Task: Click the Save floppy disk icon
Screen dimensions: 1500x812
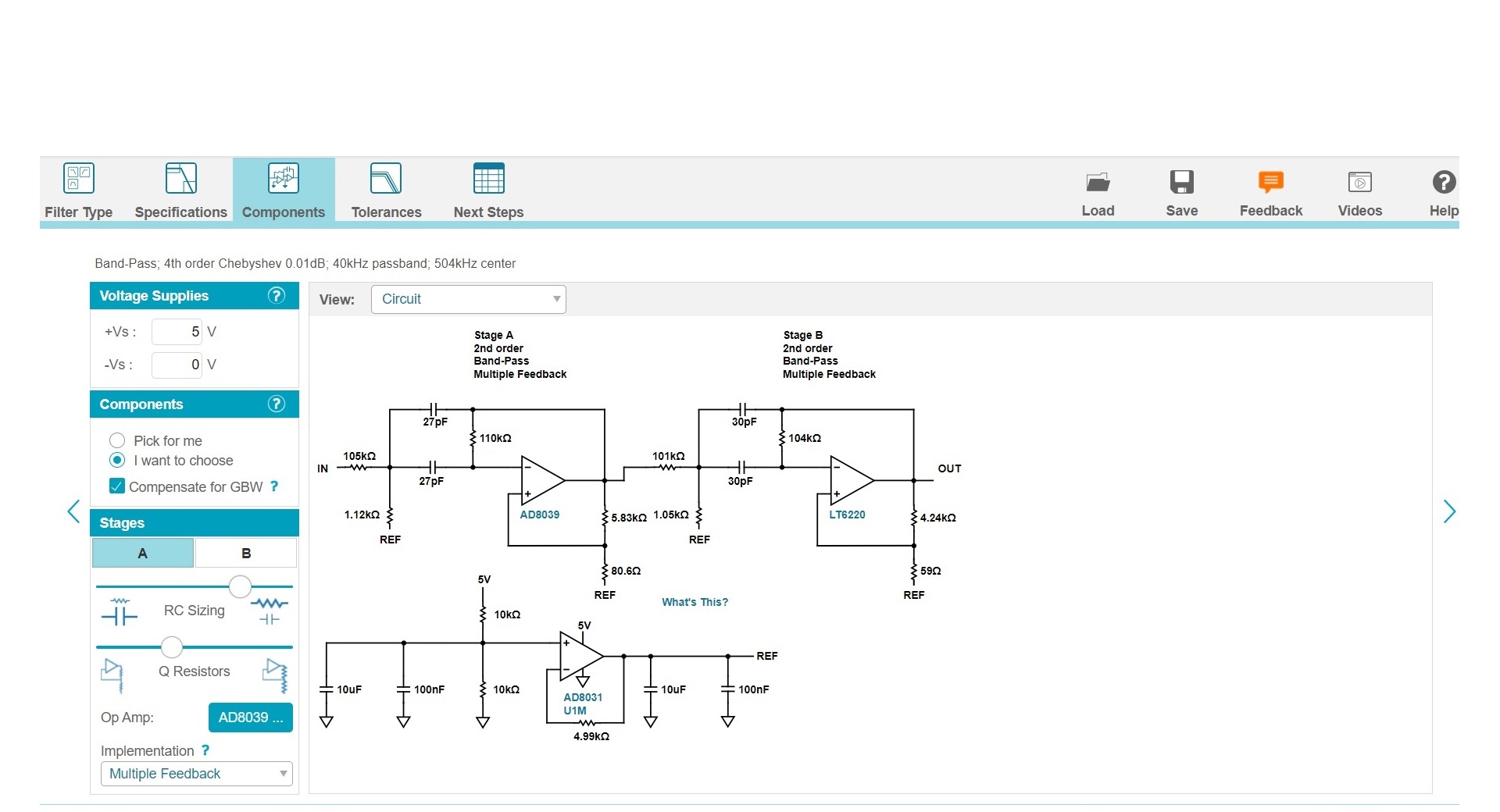Action: [1181, 183]
